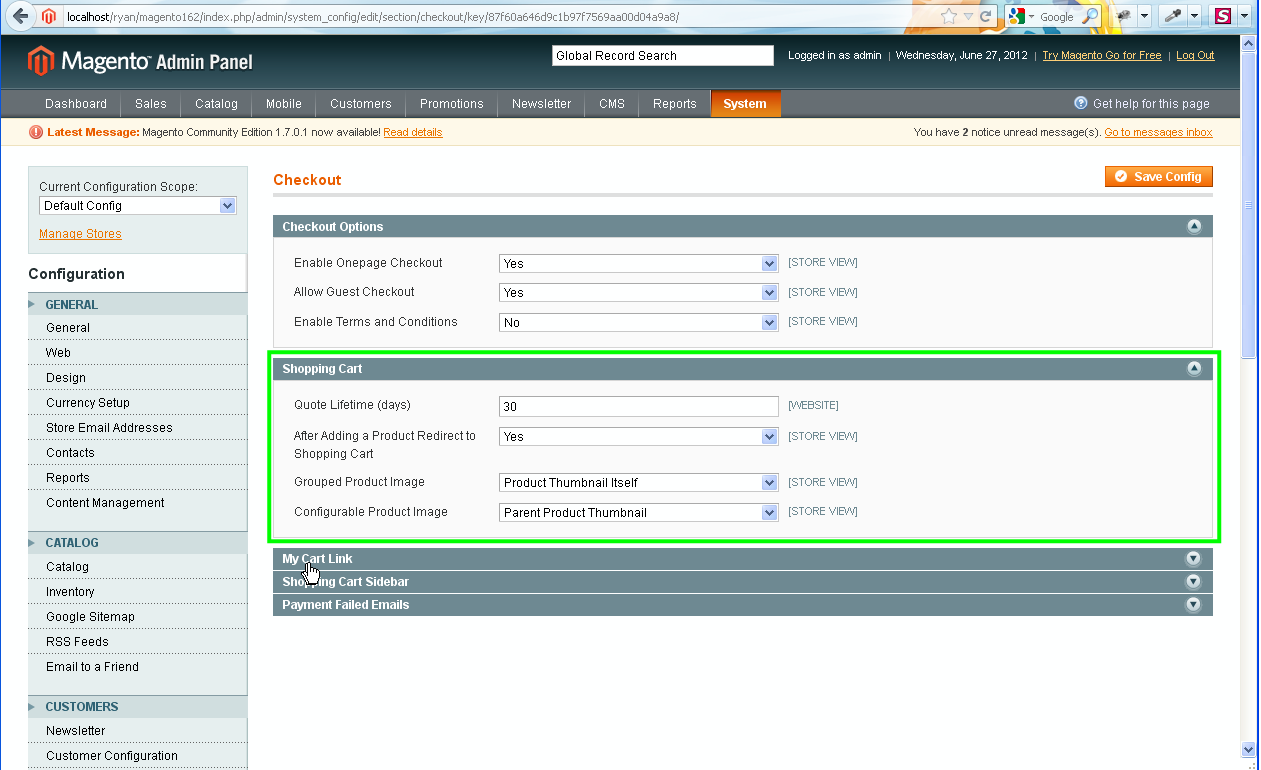Select Content Management in the sidebar
Image resolution: width=1261 pixels, height=770 pixels.
point(105,503)
